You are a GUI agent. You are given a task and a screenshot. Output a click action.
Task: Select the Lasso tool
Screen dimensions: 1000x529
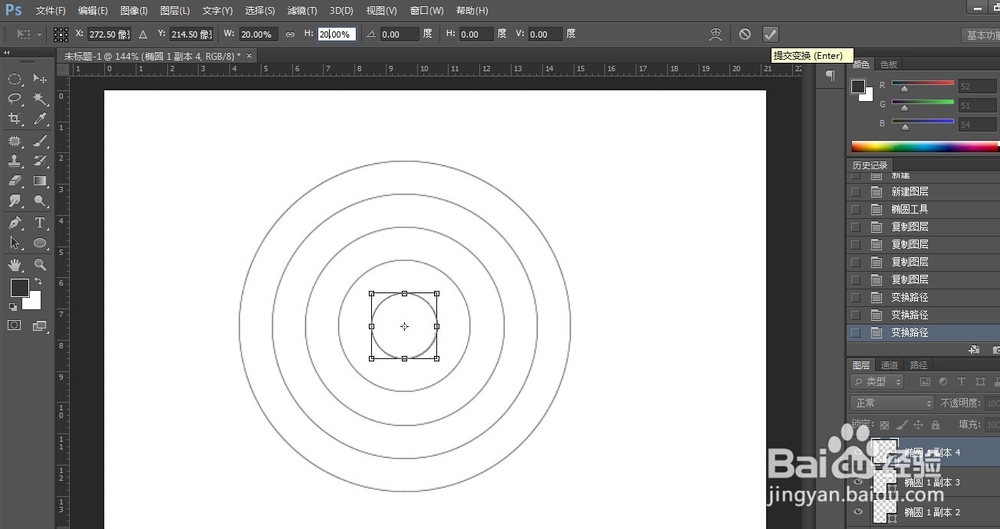tap(14, 98)
